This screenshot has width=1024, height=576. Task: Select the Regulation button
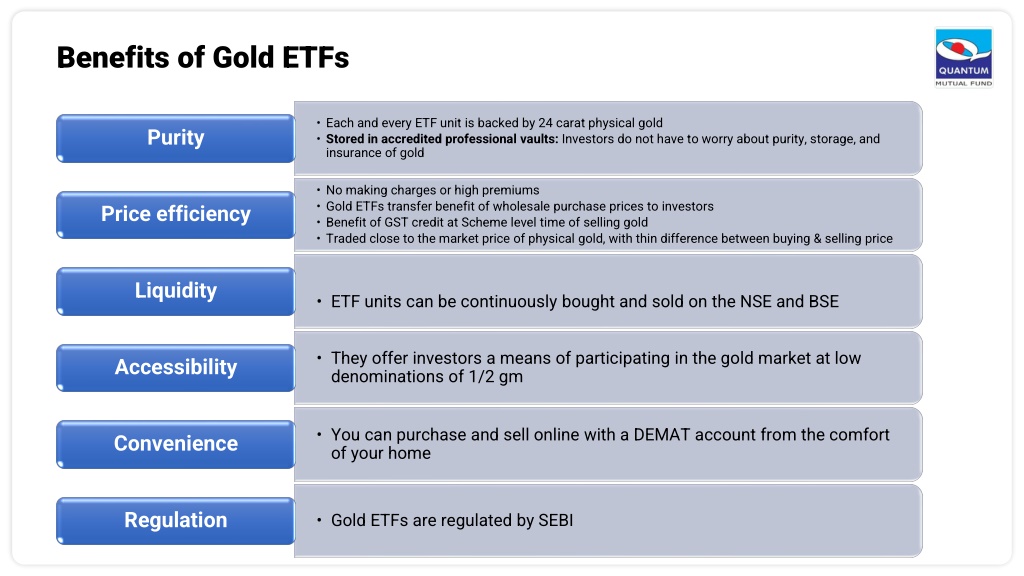pyautogui.click(x=176, y=520)
